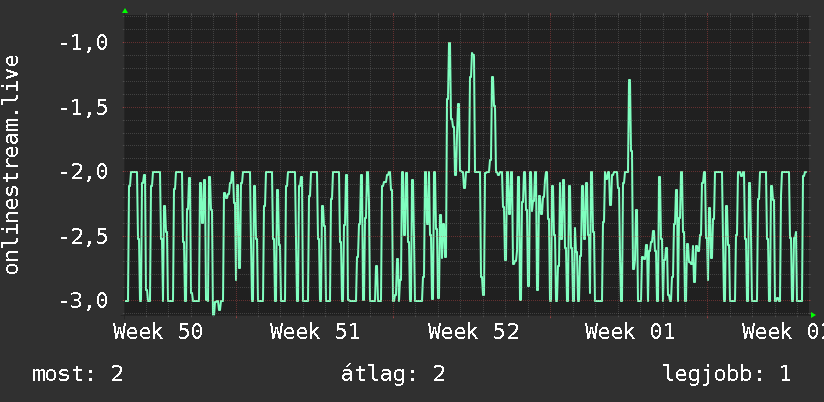Viewport: 824px width, 402px height.
Task: Click the '-3,0' y-axis value
Action: coord(84,301)
